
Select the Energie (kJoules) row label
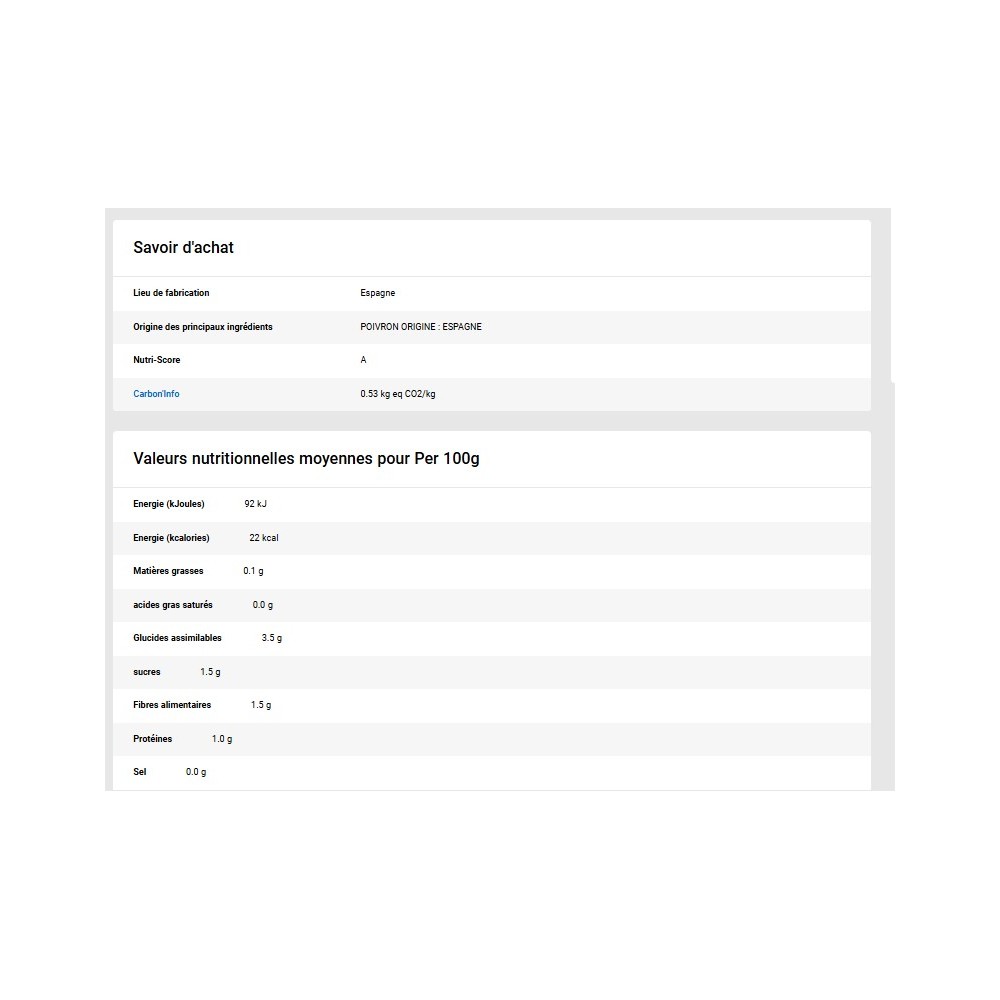[x=168, y=504]
